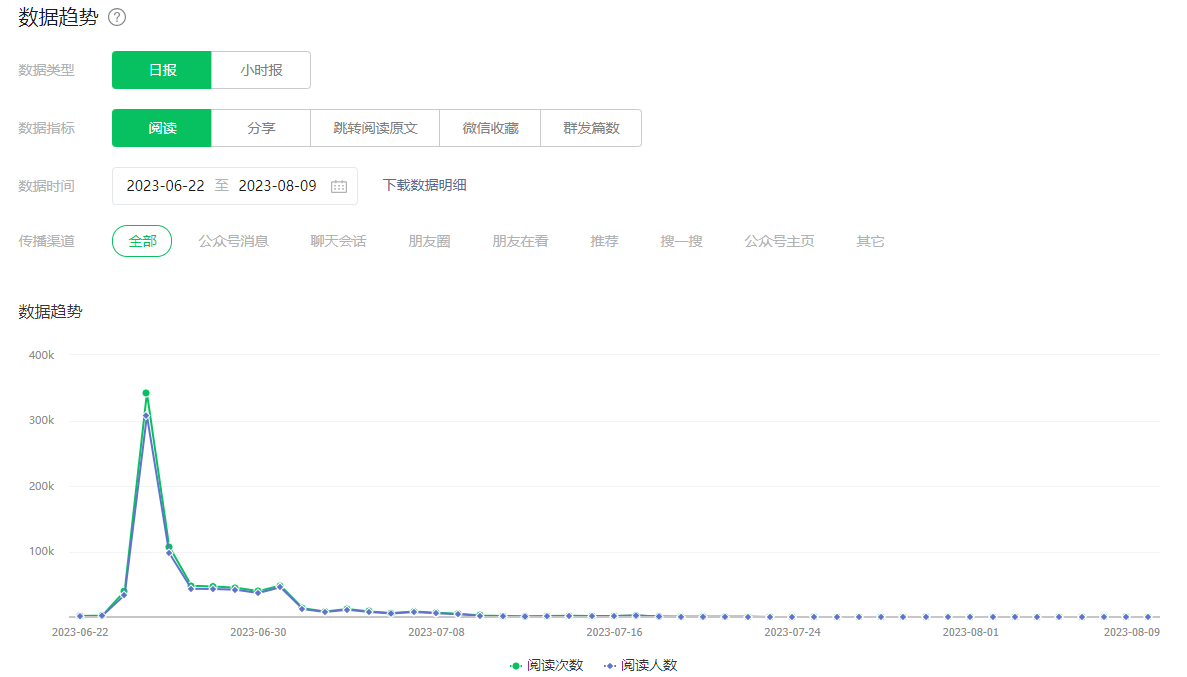Screen dimensions: 1187x677
Task: Click the 2023-06-30 x-axis label
Action: point(258,632)
